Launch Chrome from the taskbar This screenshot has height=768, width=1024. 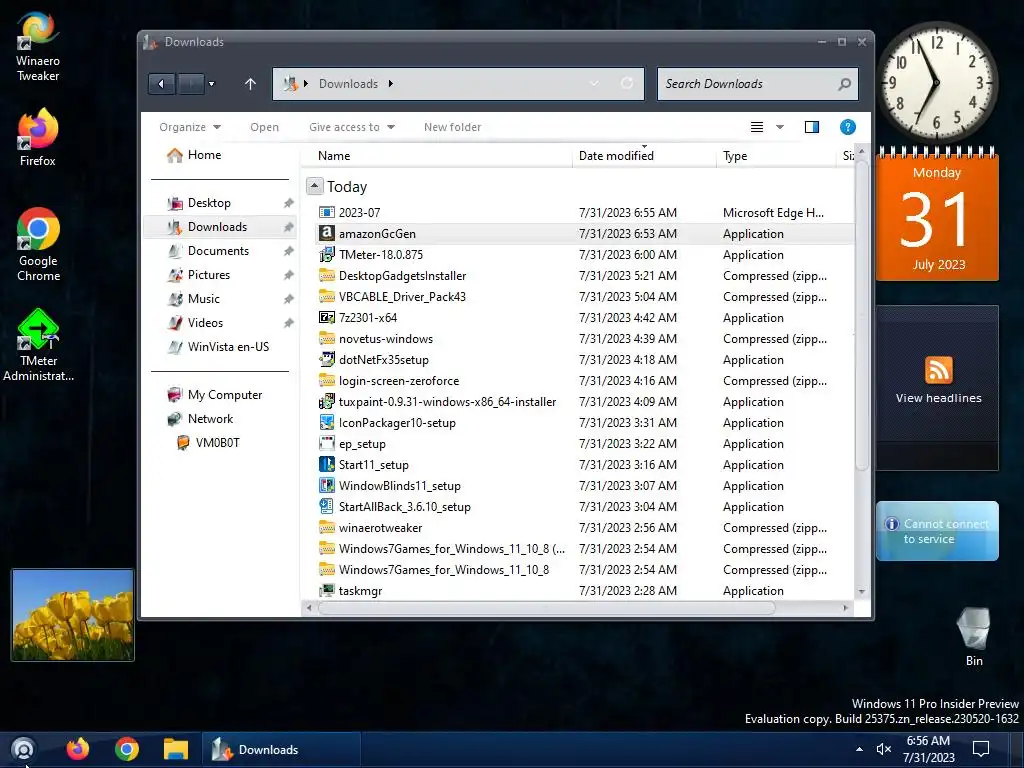click(x=127, y=749)
